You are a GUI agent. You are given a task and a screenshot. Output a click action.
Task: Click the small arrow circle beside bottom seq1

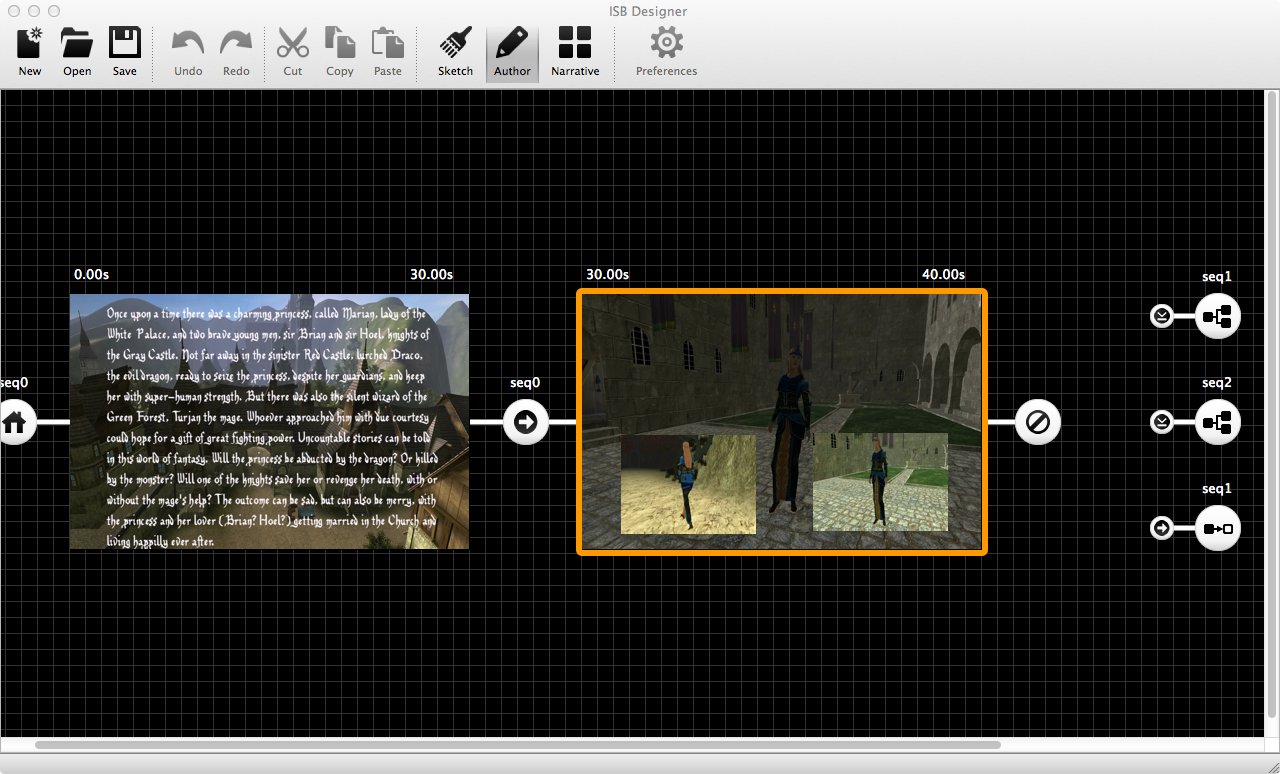(x=1162, y=528)
